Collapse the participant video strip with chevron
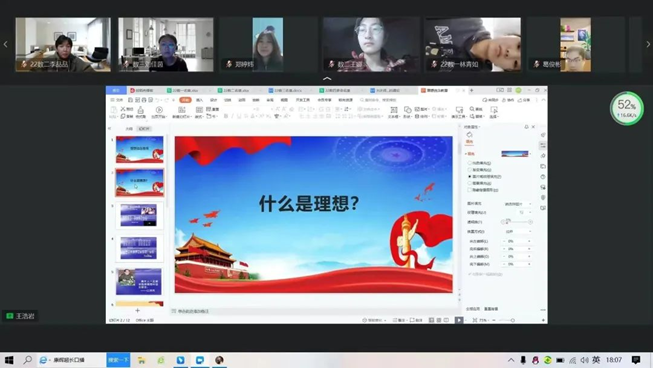 327,78
